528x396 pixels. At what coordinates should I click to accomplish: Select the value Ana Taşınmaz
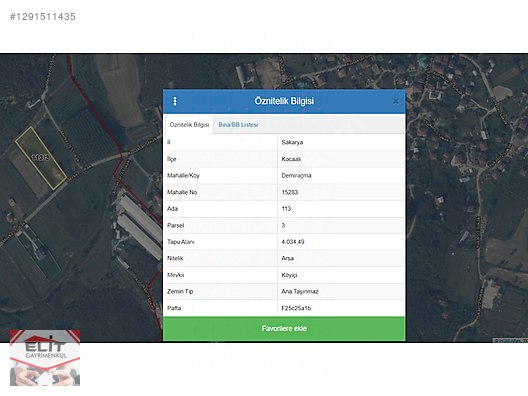click(x=300, y=292)
